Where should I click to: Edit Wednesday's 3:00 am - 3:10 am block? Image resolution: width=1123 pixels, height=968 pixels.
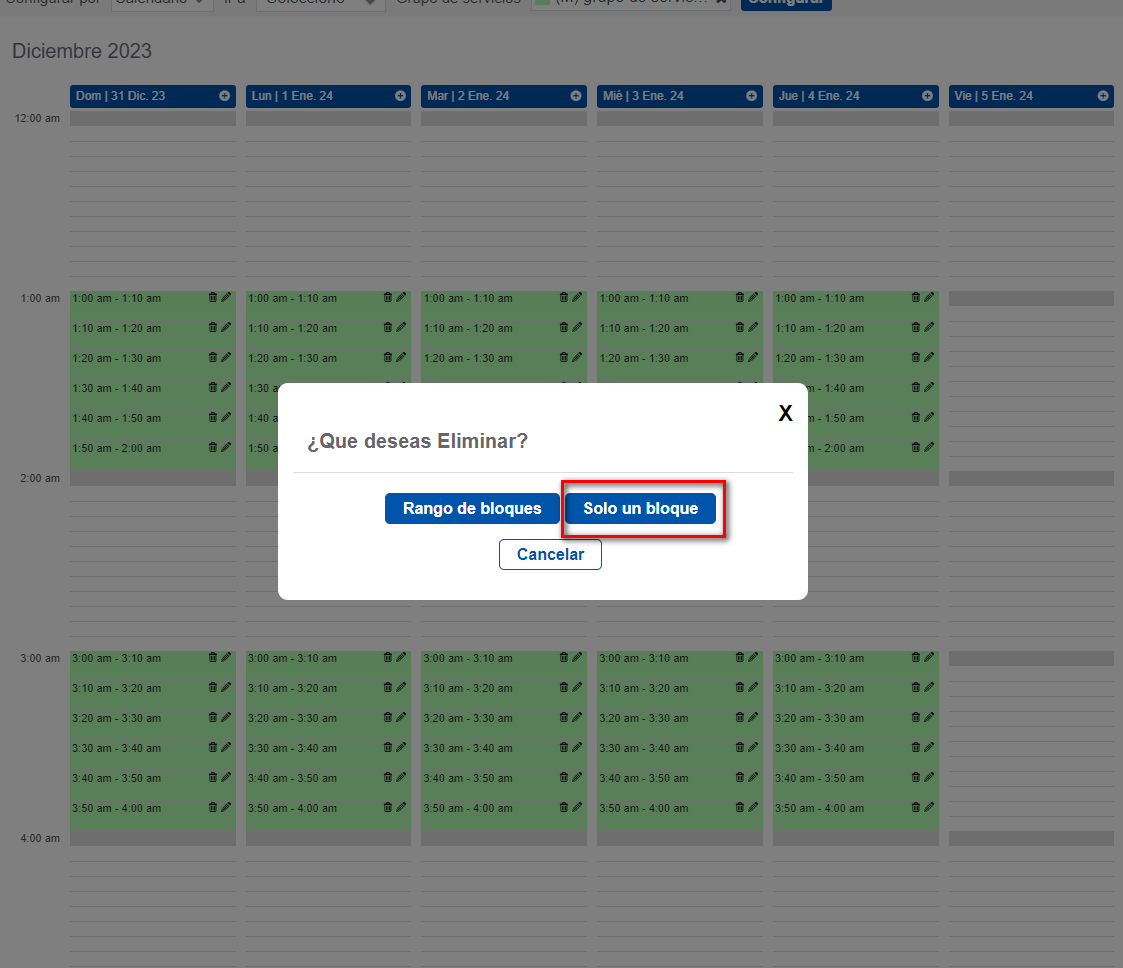click(753, 657)
